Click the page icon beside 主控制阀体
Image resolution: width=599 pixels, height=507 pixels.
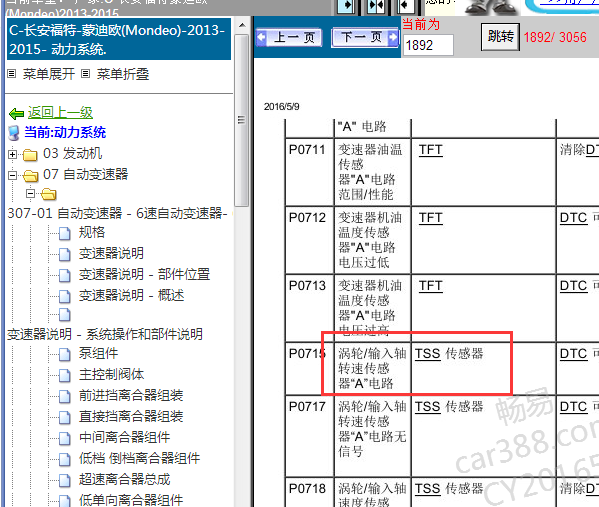coord(65,375)
